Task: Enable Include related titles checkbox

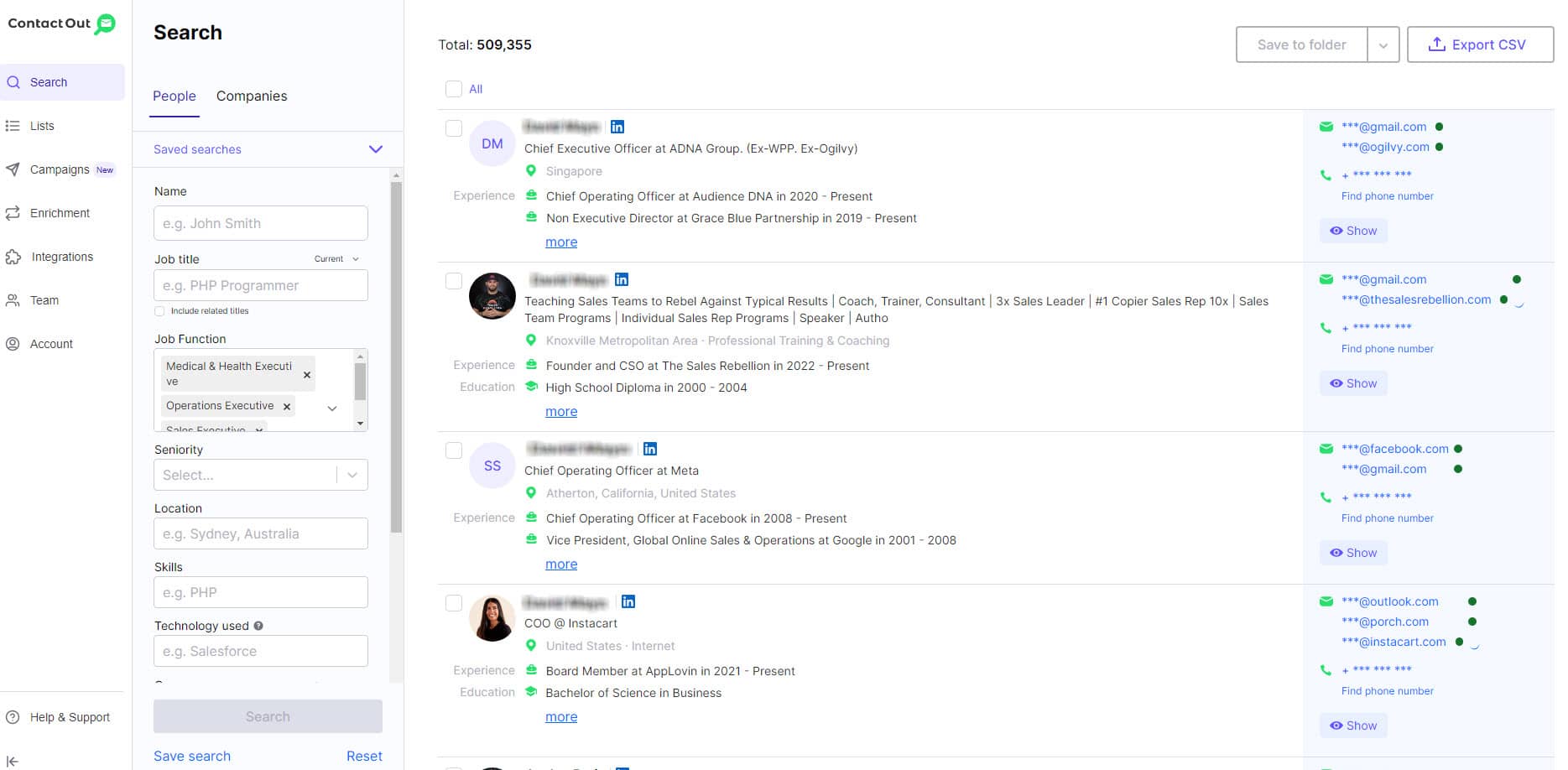Action: pos(159,311)
